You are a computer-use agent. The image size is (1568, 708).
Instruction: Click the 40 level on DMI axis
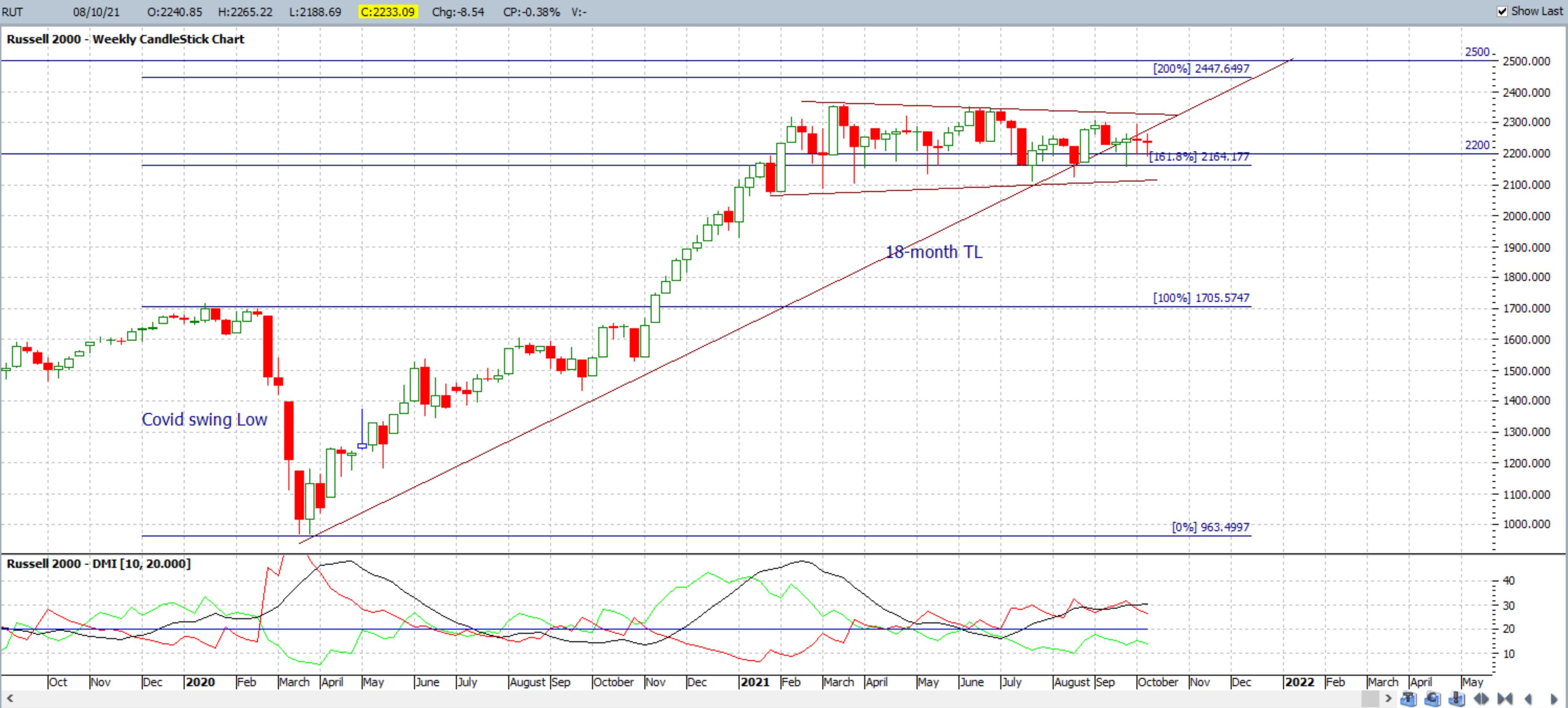1509,580
